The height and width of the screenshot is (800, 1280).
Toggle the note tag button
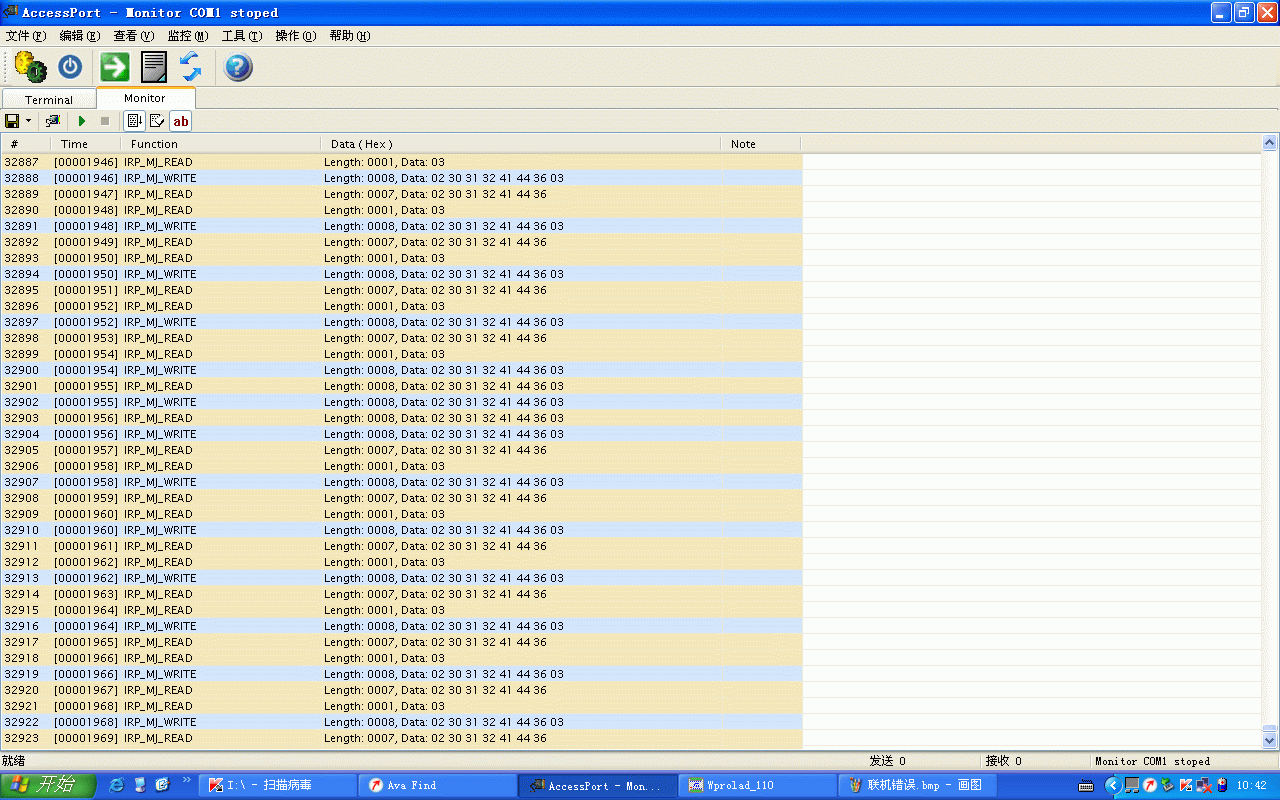pos(157,121)
